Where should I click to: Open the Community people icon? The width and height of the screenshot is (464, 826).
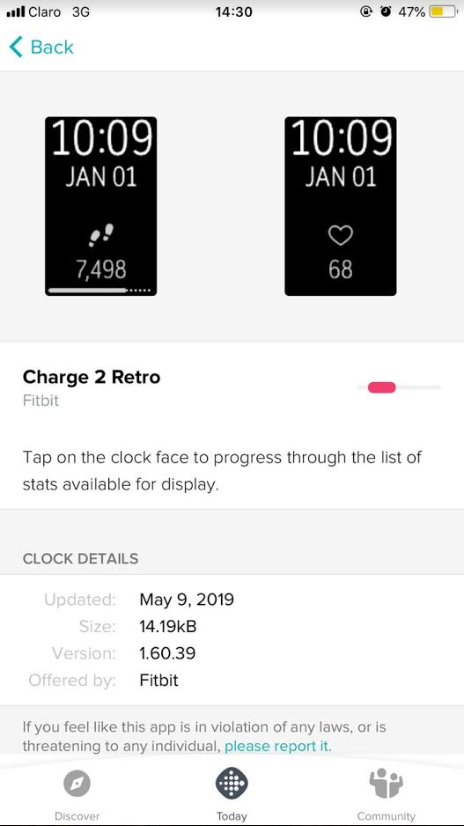pos(386,784)
